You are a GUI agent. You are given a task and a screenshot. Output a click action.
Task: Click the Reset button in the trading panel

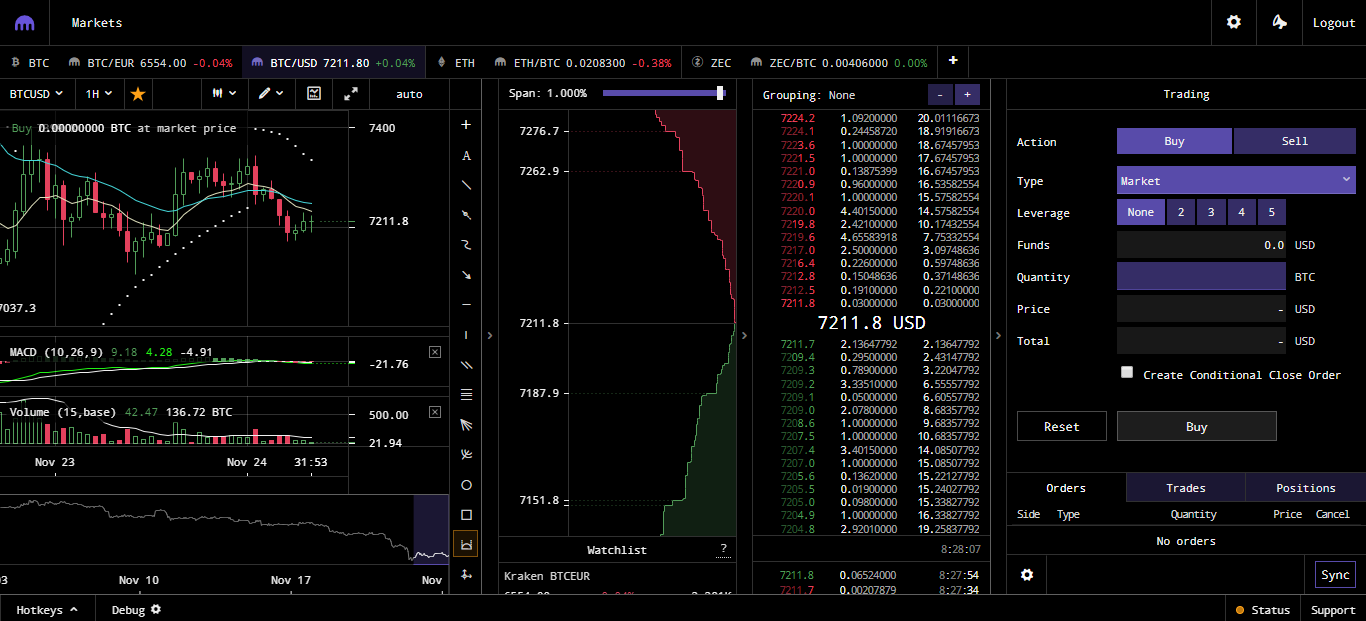pos(1061,426)
